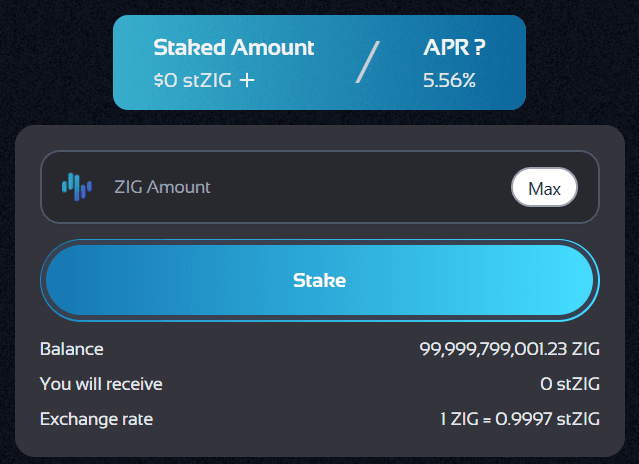Image resolution: width=639 pixels, height=464 pixels.
Task: Click the Staked Amount heading
Action: [233, 48]
